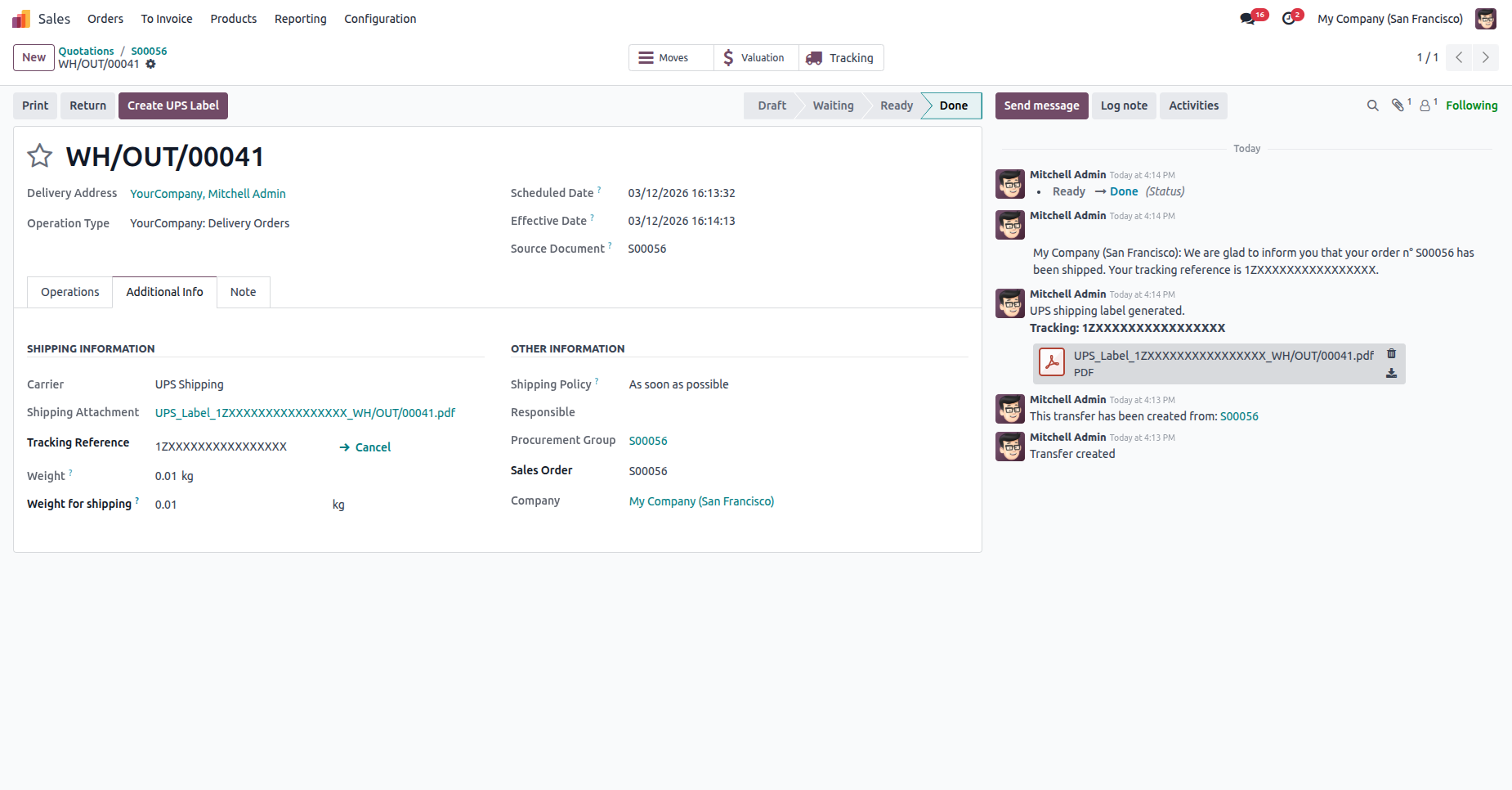Viewport: 1512px width, 790px height.
Task: Open the UPS label PDF thumbnail in chatter
Action: click(1052, 362)
